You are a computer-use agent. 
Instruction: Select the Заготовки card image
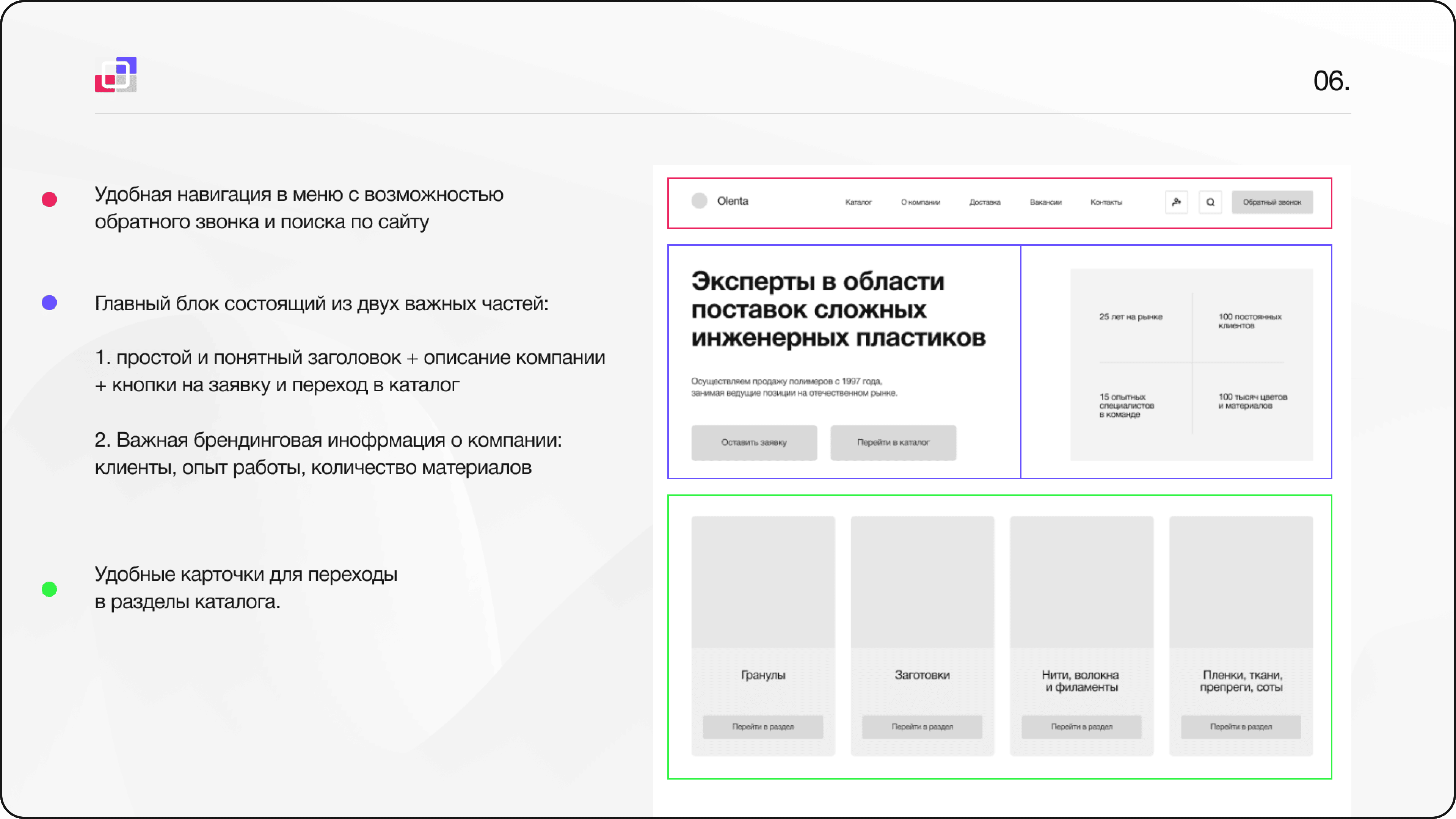point(923,582)
